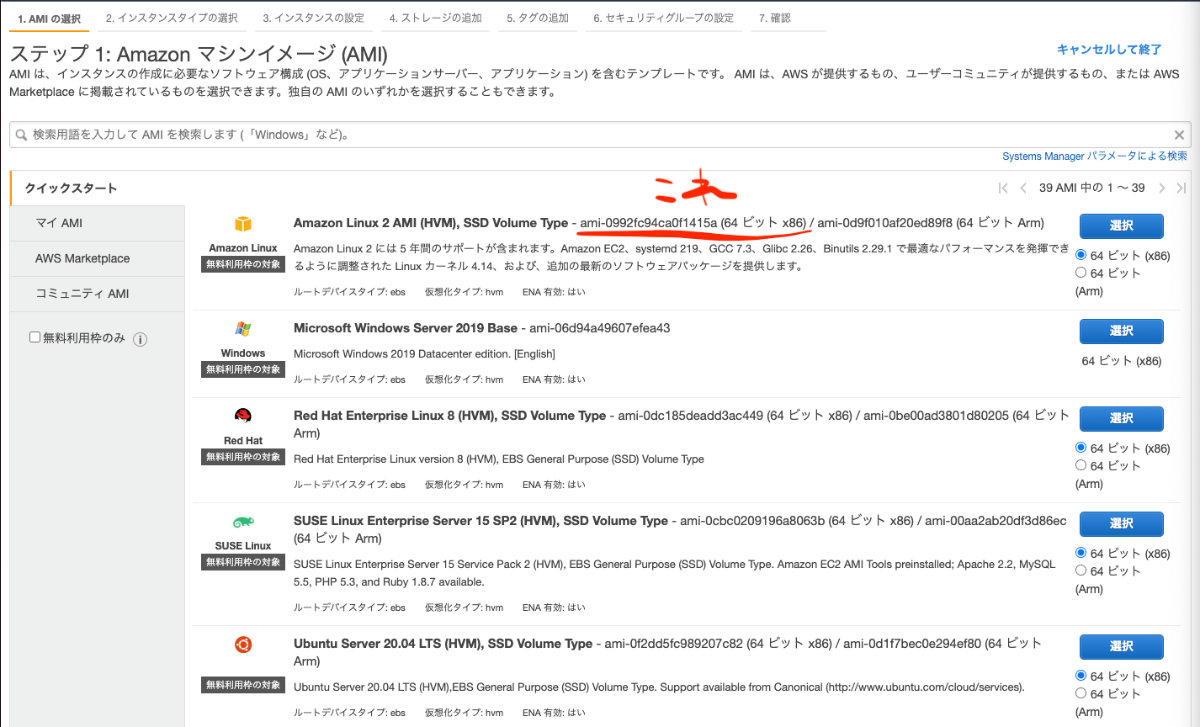Viewport: 1200px width, 727px height.
Task: Select 64 ビット (Arm) for Amazon Linux 2
Action: 1081,273
